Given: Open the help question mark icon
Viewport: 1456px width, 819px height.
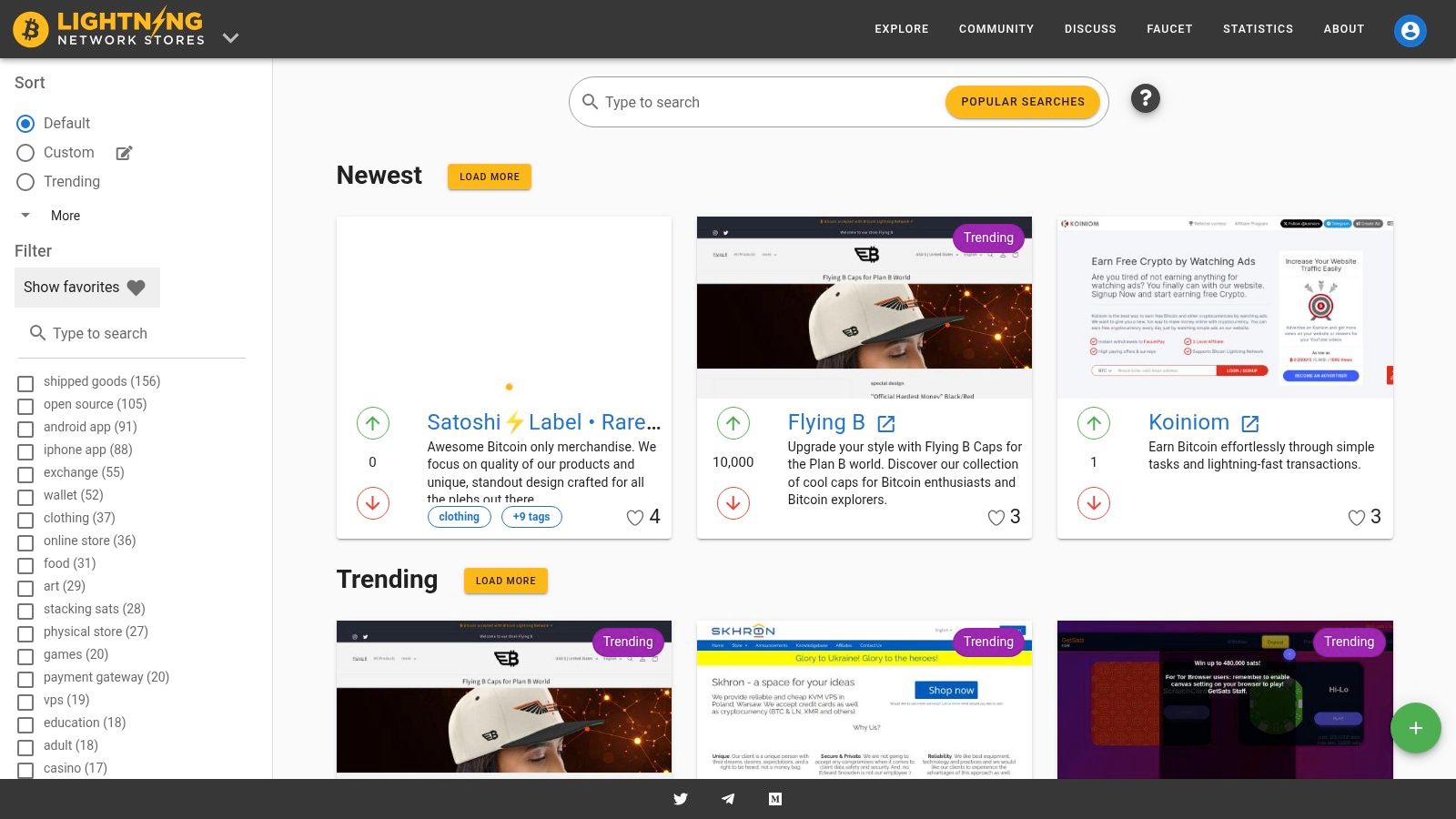Looking at the screenshot, I should point(1145,98).
